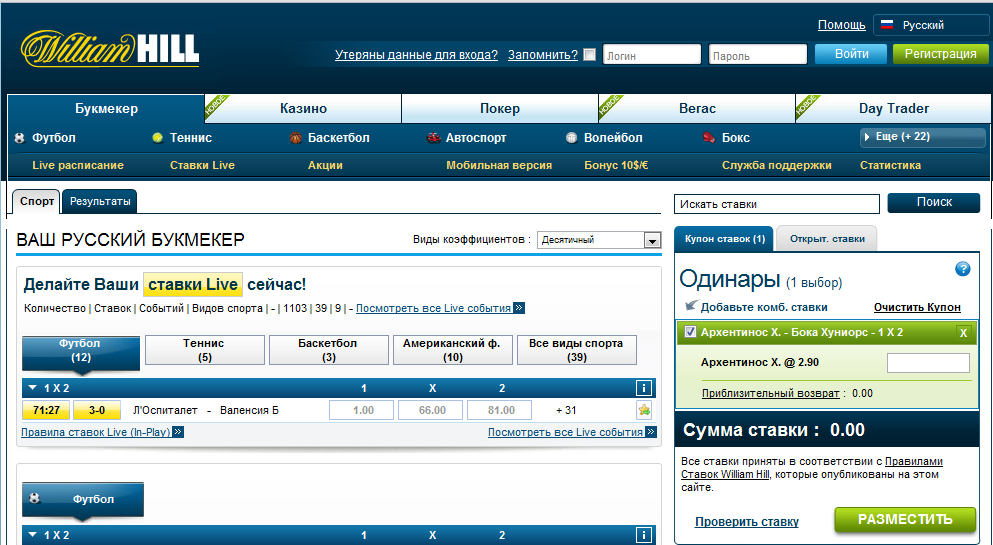Collapse the live 1 X 2 market section
993x545 pixels.
(33, 388)
